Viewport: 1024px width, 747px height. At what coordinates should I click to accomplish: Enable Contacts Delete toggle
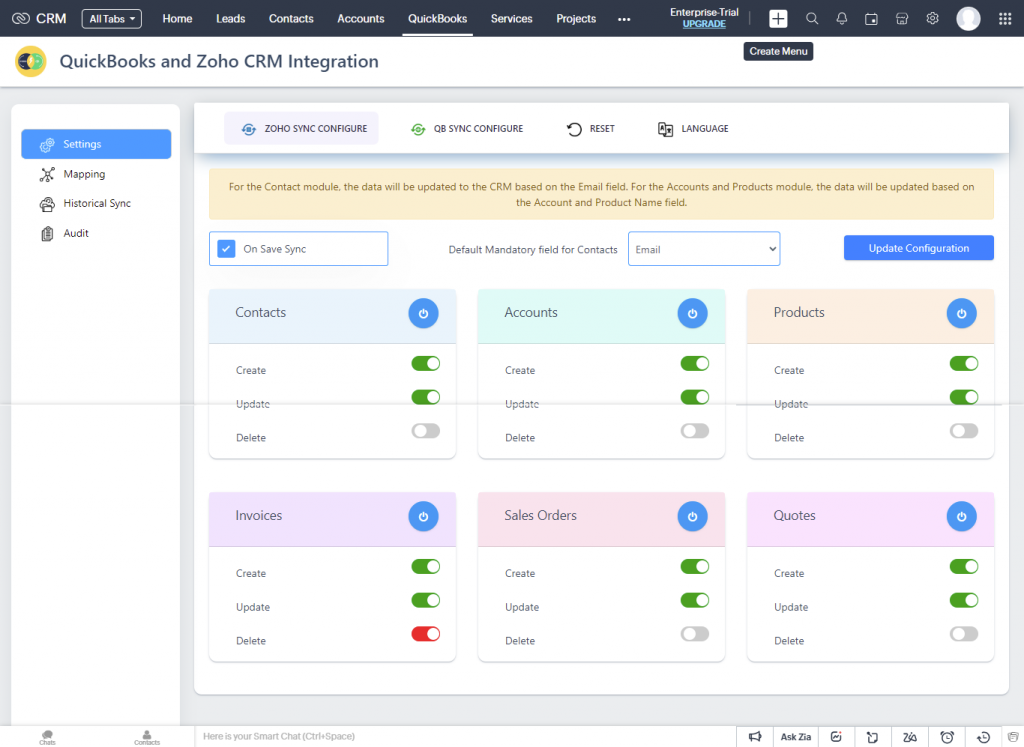[x=426, y=431]
